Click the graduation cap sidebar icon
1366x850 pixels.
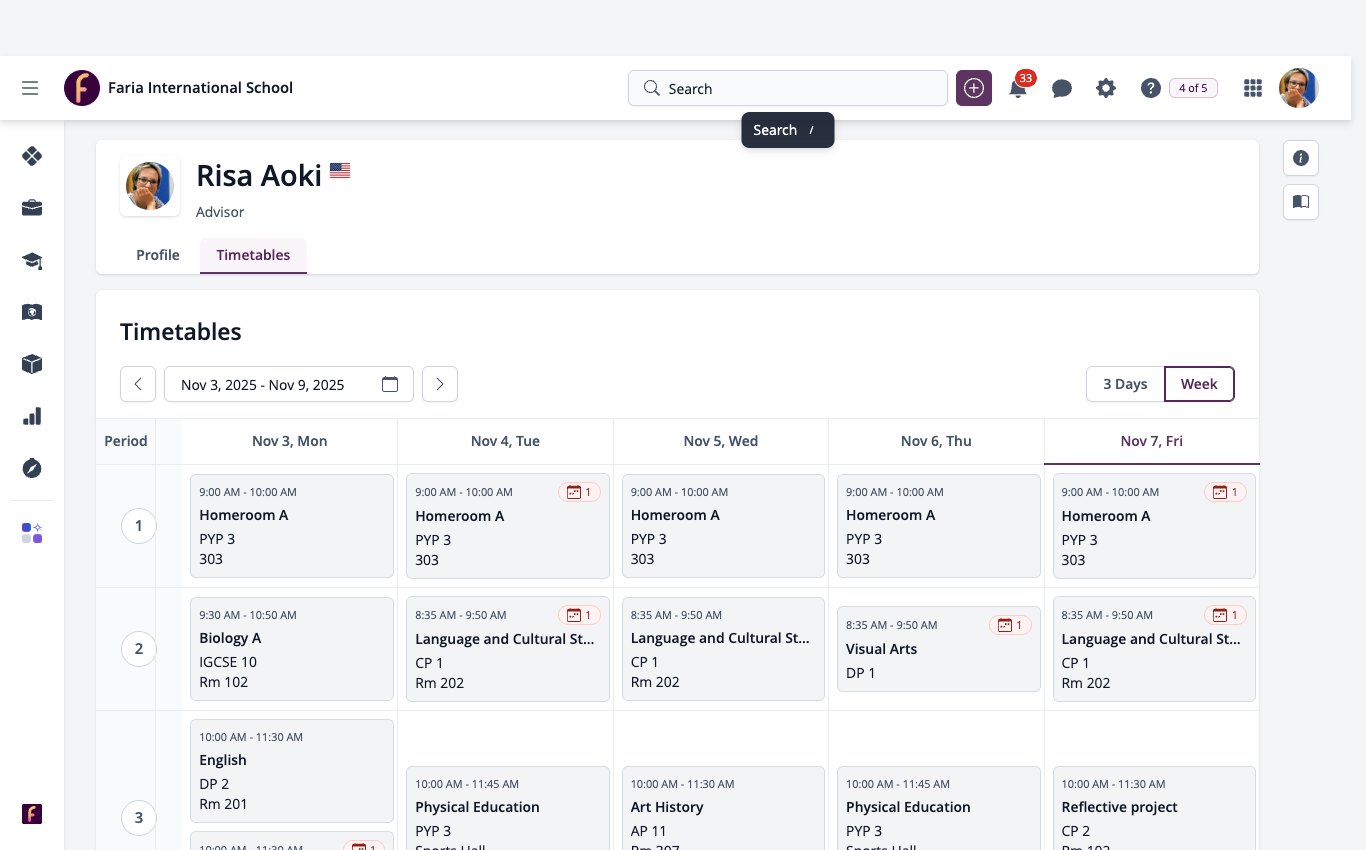tap(32, 260)
